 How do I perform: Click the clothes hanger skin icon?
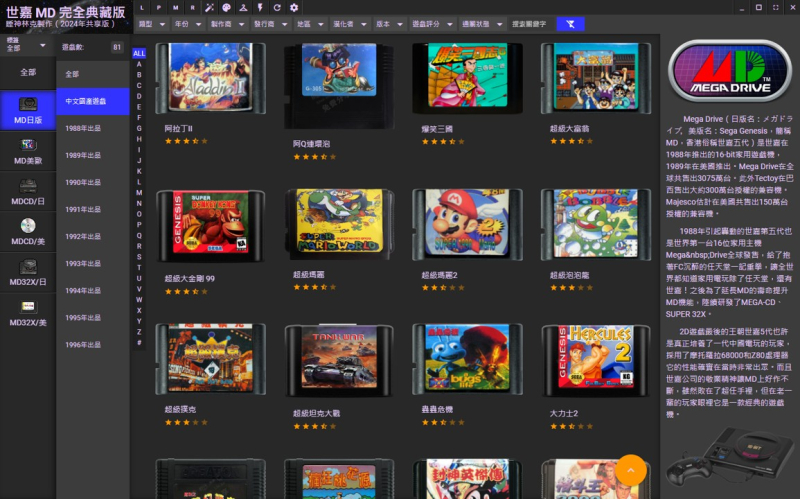(x=243, y=8)
